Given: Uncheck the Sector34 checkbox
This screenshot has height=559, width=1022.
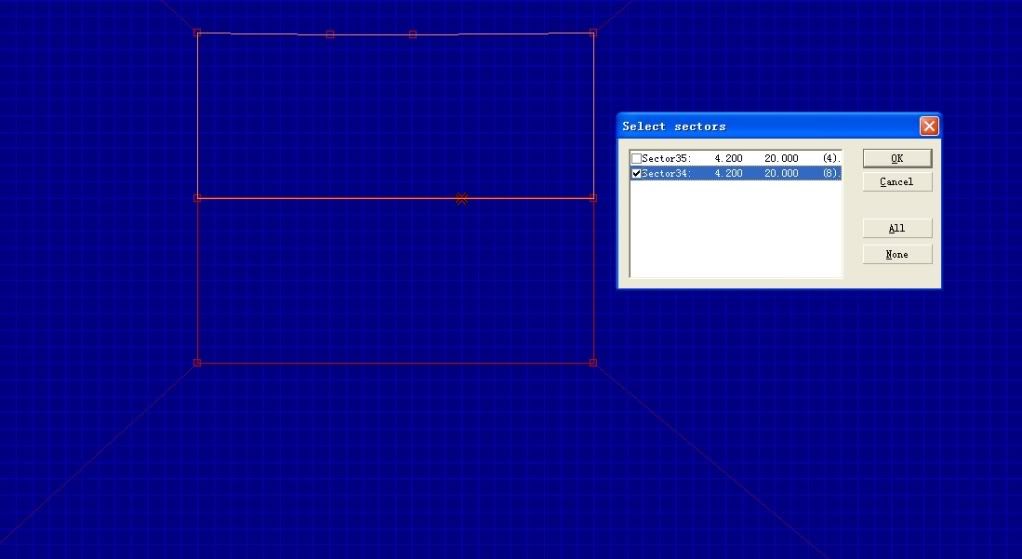Looking at the screenshot, I should click(x=637, y=173).
